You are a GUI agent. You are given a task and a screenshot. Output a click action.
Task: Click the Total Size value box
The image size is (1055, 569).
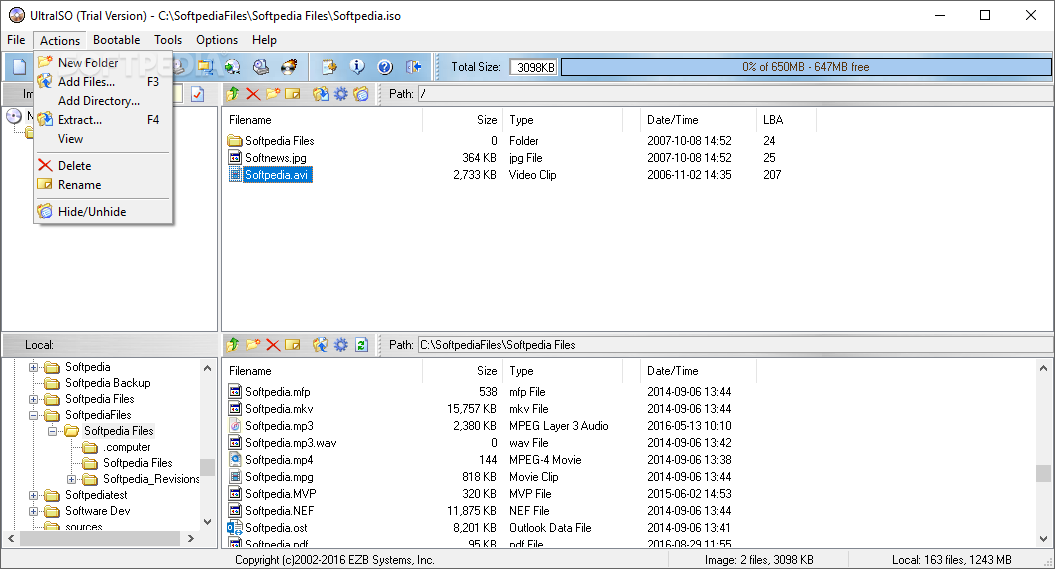pos(534,67)
